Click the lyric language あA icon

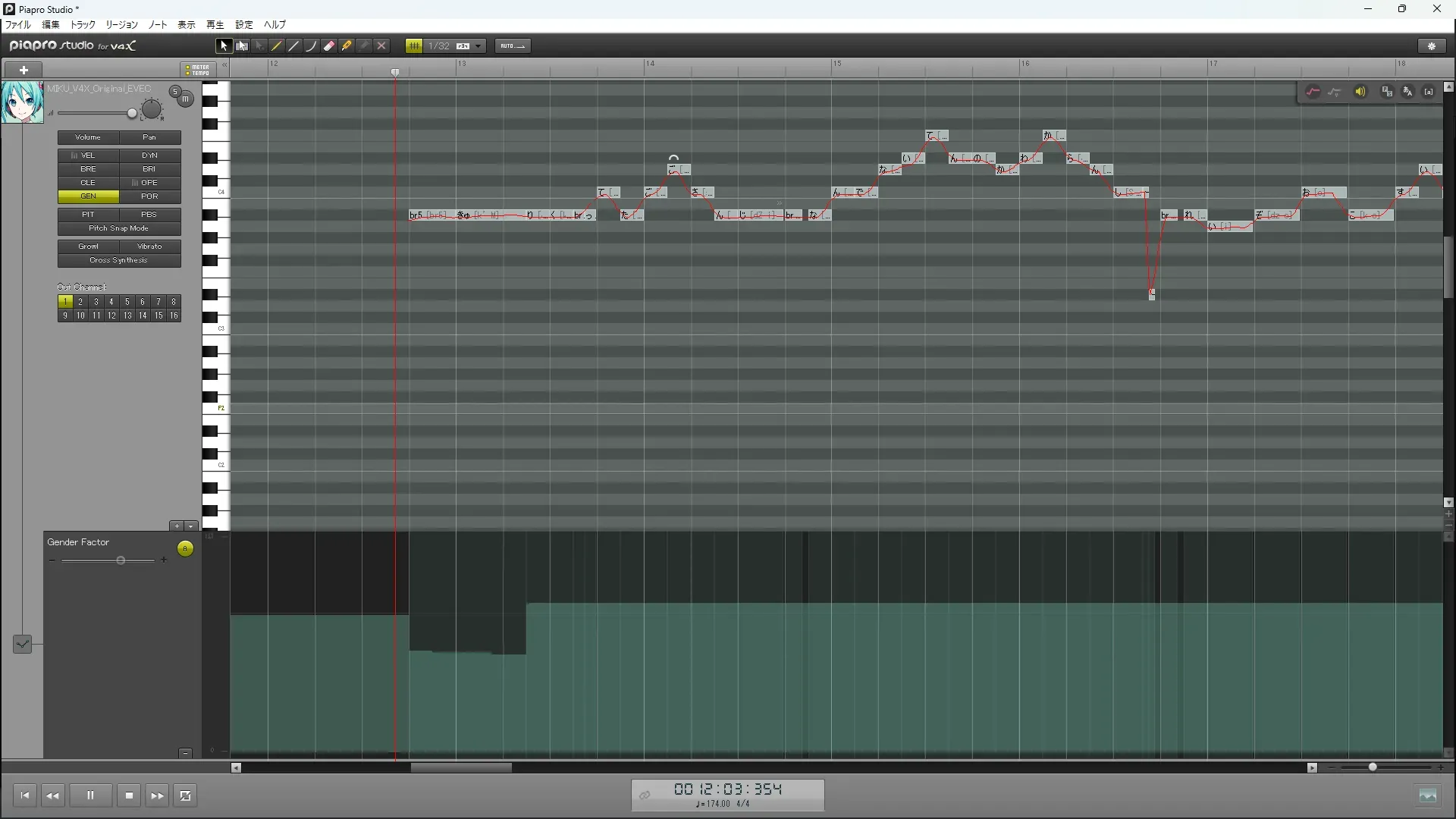coord(1407,92)
